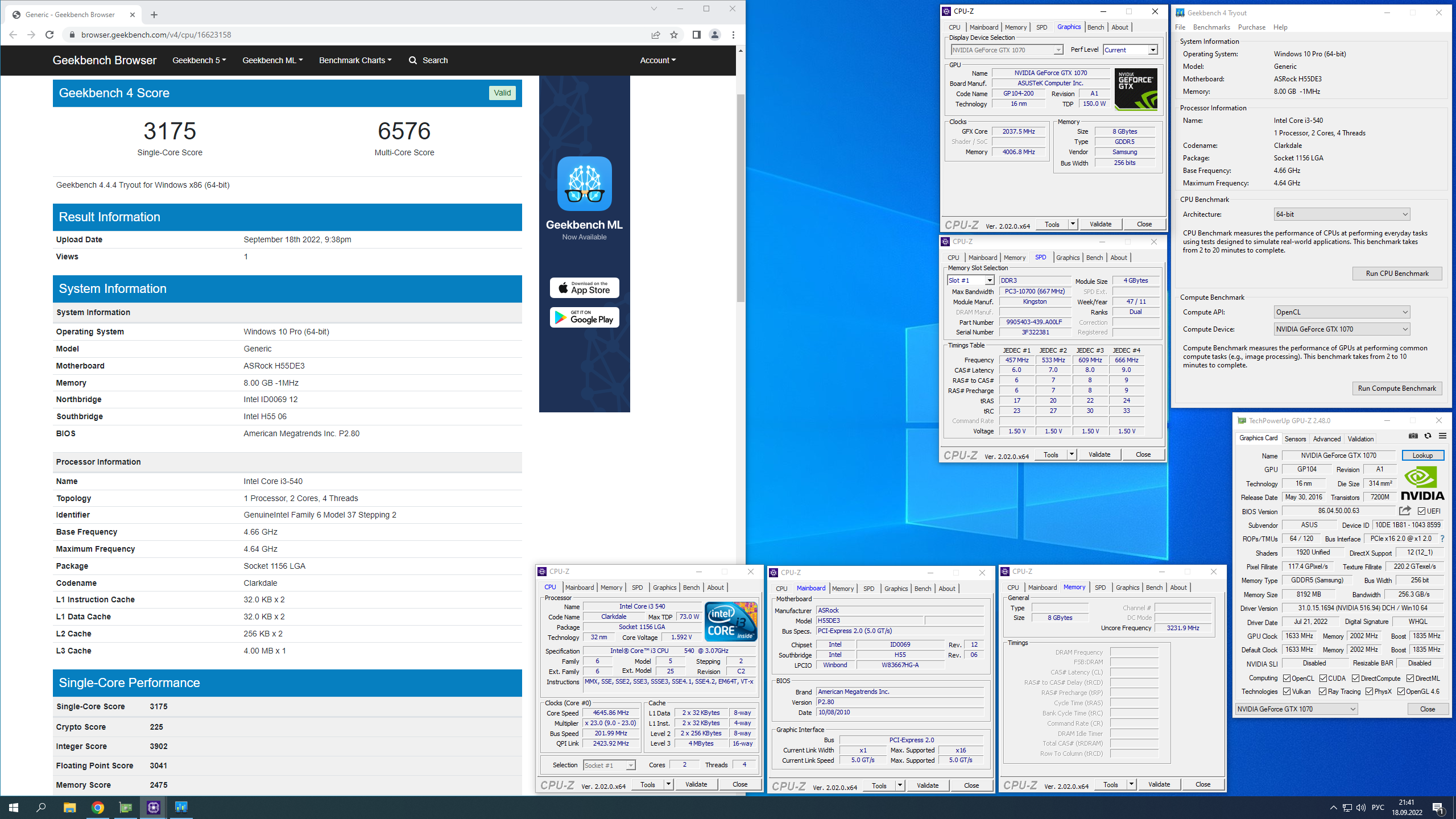This screenshot has width=1456, height=819.
Task: Click the Geekbench Browser Search magnifier
Action: click(413, 60)
